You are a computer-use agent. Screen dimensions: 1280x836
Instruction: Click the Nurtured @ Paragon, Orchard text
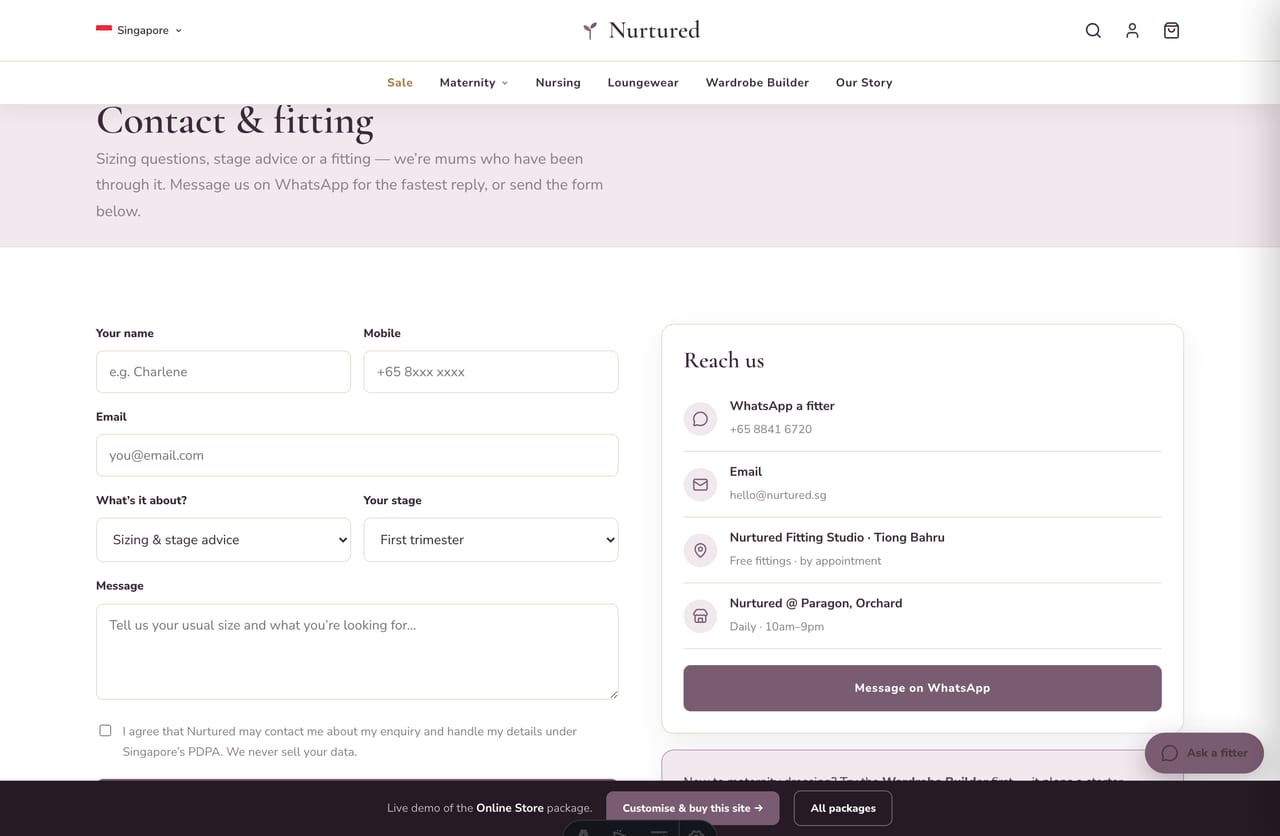[x=816, y=603]
